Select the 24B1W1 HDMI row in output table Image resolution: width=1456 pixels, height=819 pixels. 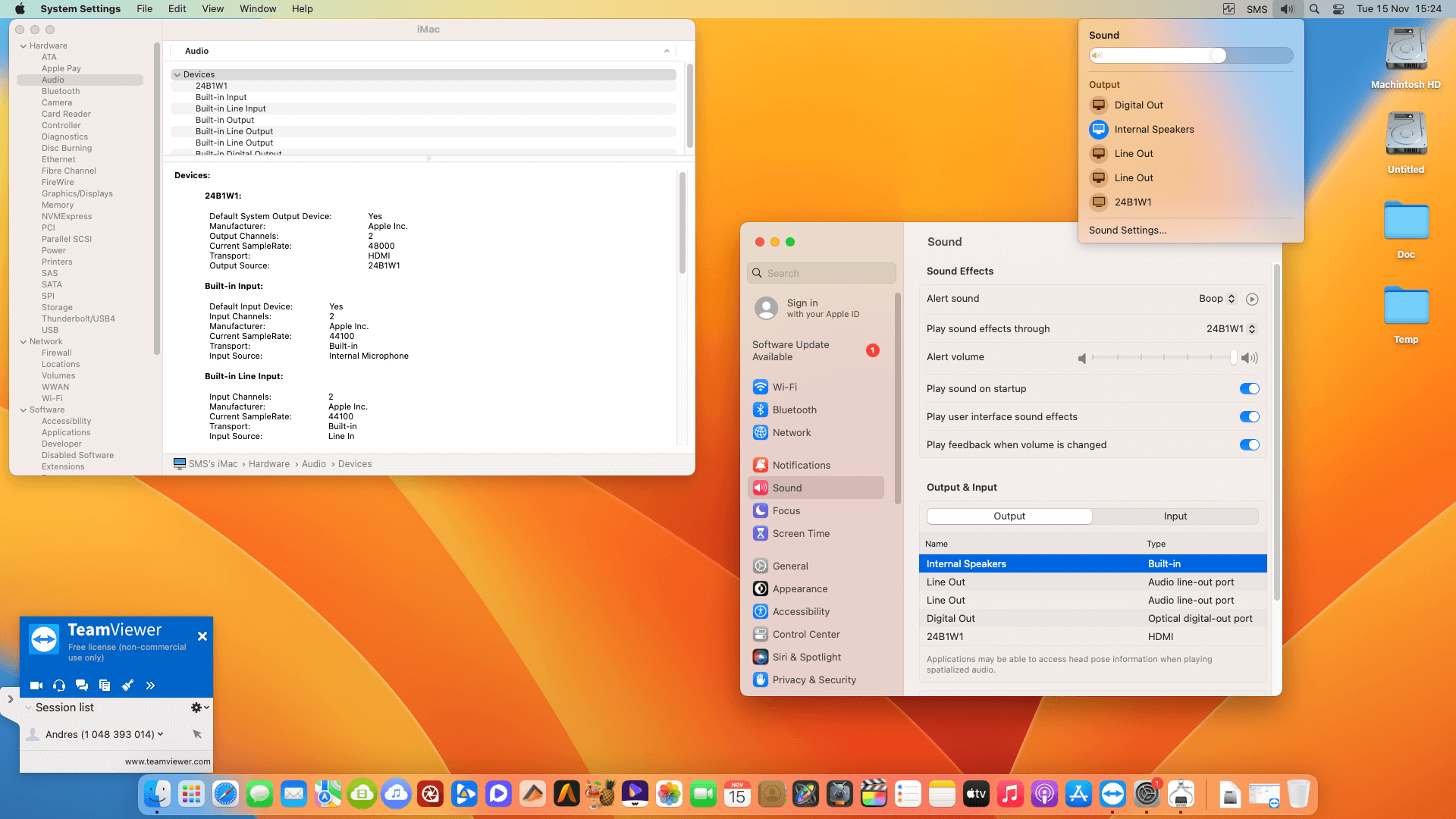click(1093, 637)
